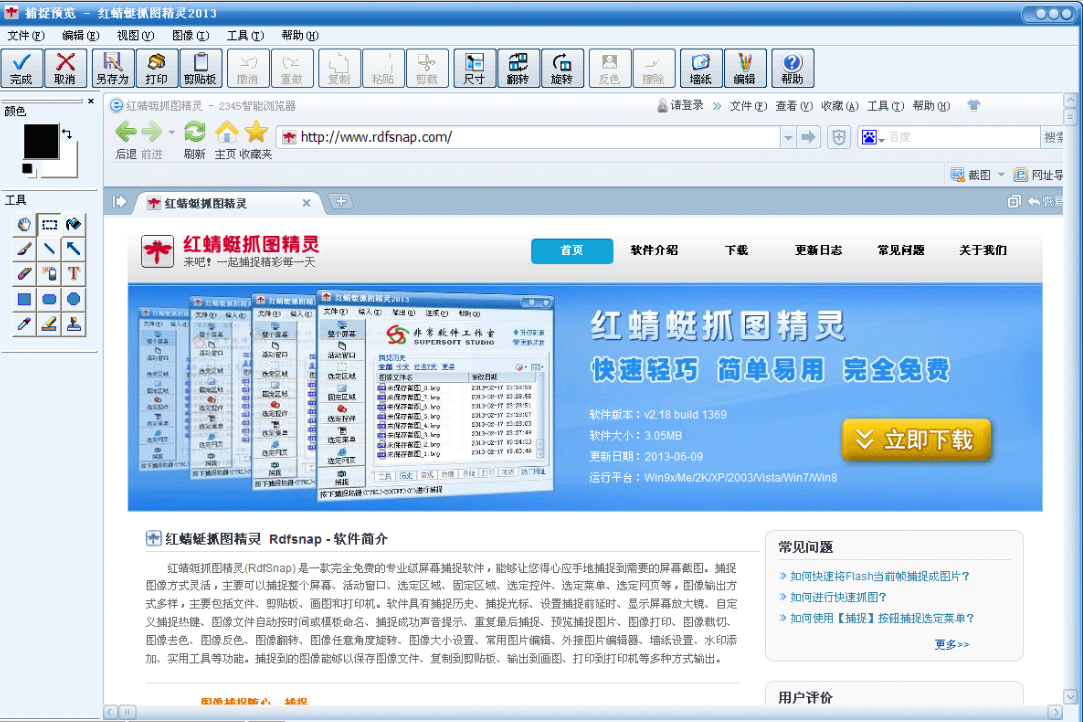Click the 首页 navigation tab on website
The height and width of the screenshot is (722, 1083).
click(572, 251)
